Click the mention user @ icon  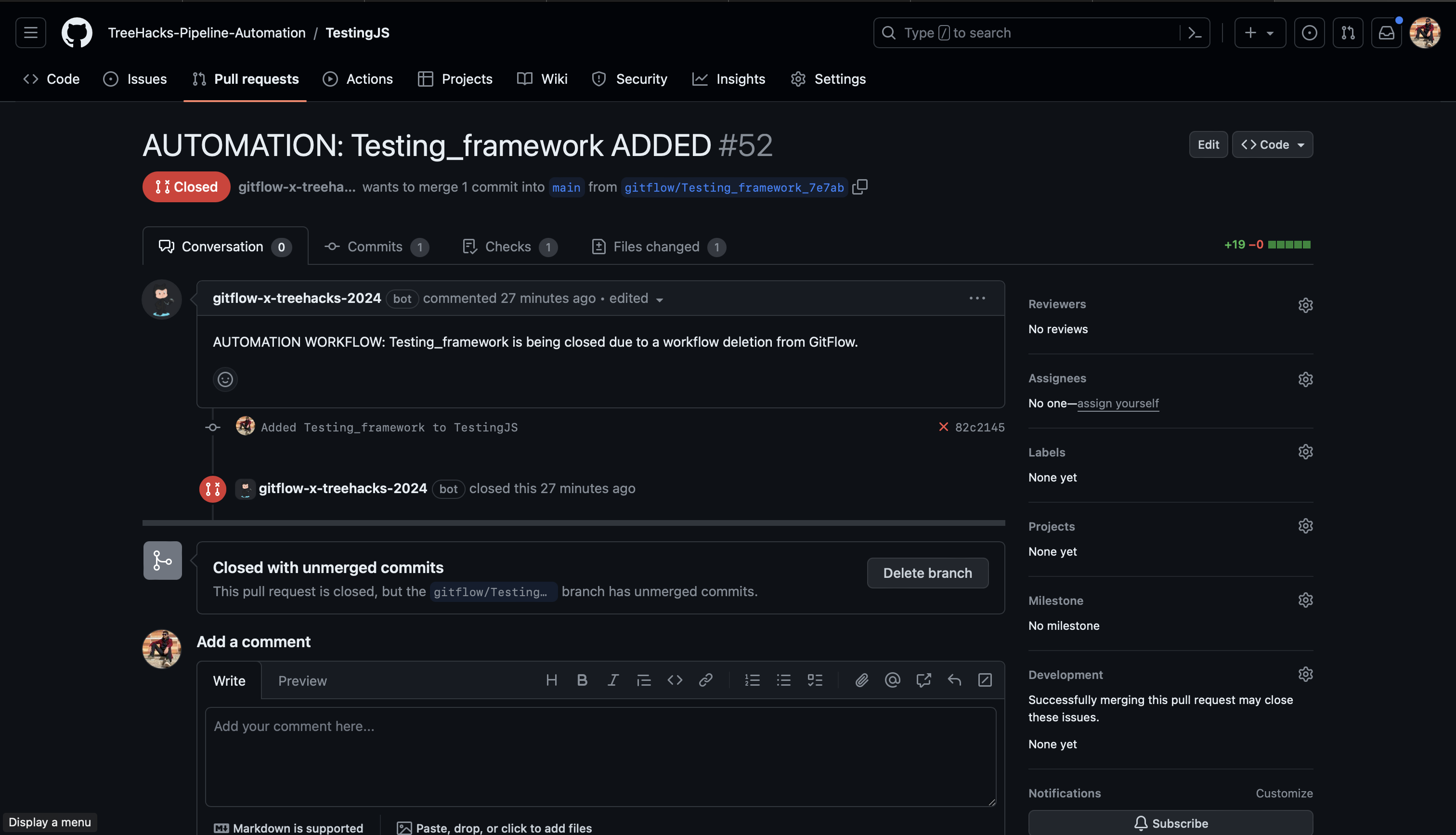[893, 680]
